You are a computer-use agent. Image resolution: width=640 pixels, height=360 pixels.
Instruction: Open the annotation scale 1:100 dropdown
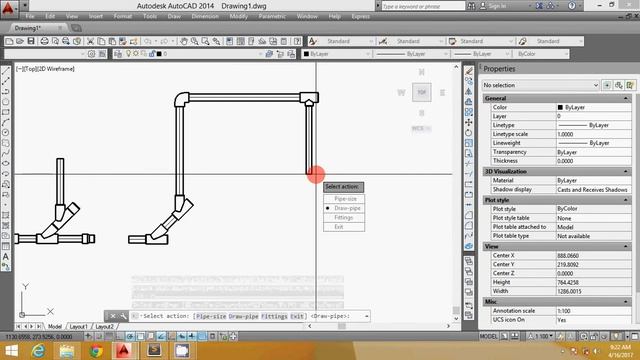(541, 336)
